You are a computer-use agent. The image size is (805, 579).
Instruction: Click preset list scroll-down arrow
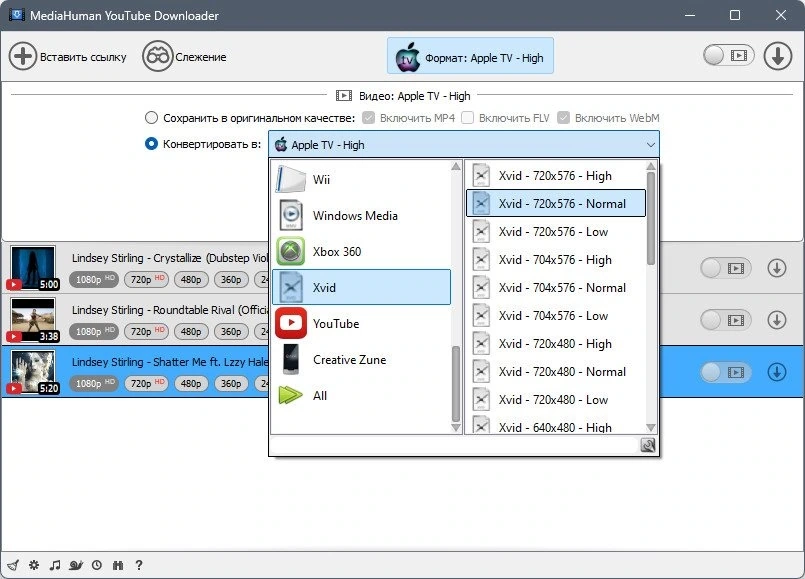pos(651,428)
